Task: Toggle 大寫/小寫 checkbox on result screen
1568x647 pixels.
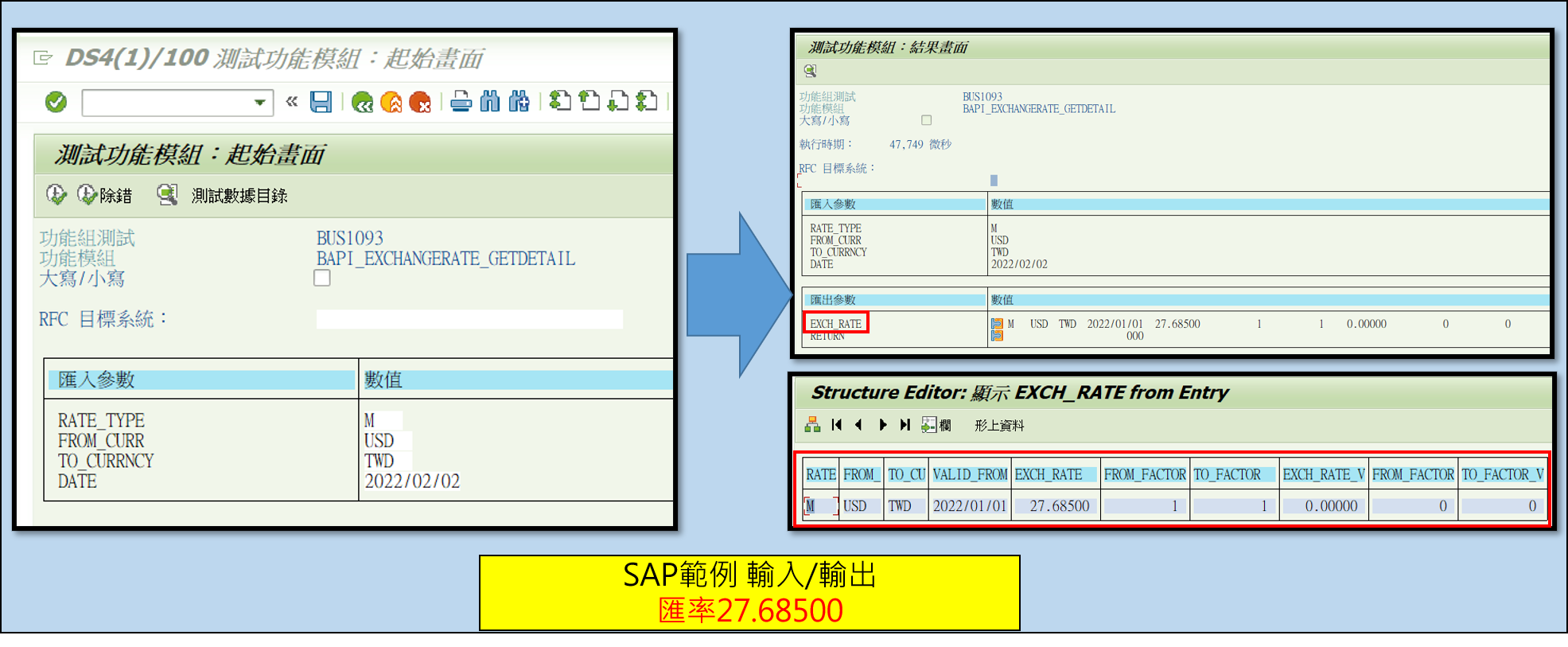Action: (926, 120)
